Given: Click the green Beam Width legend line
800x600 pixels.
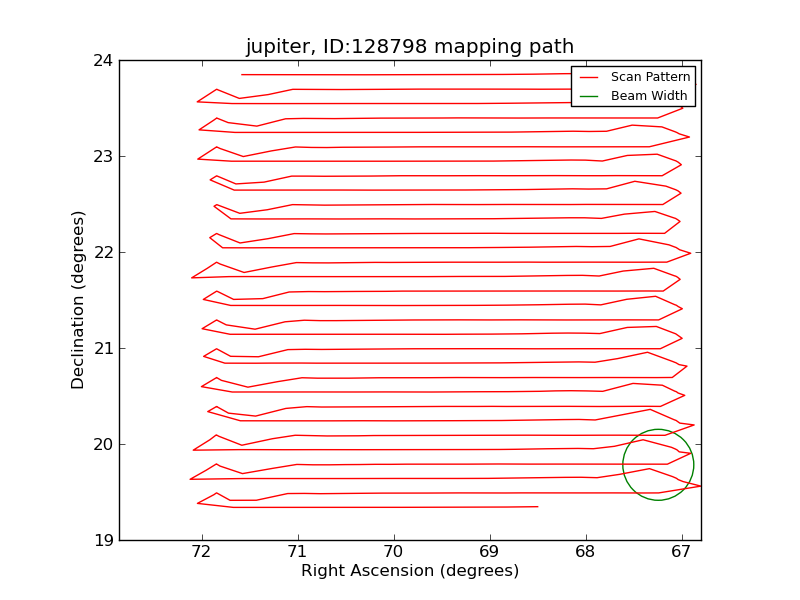Looking at the screenshot, I should point(589,96).
